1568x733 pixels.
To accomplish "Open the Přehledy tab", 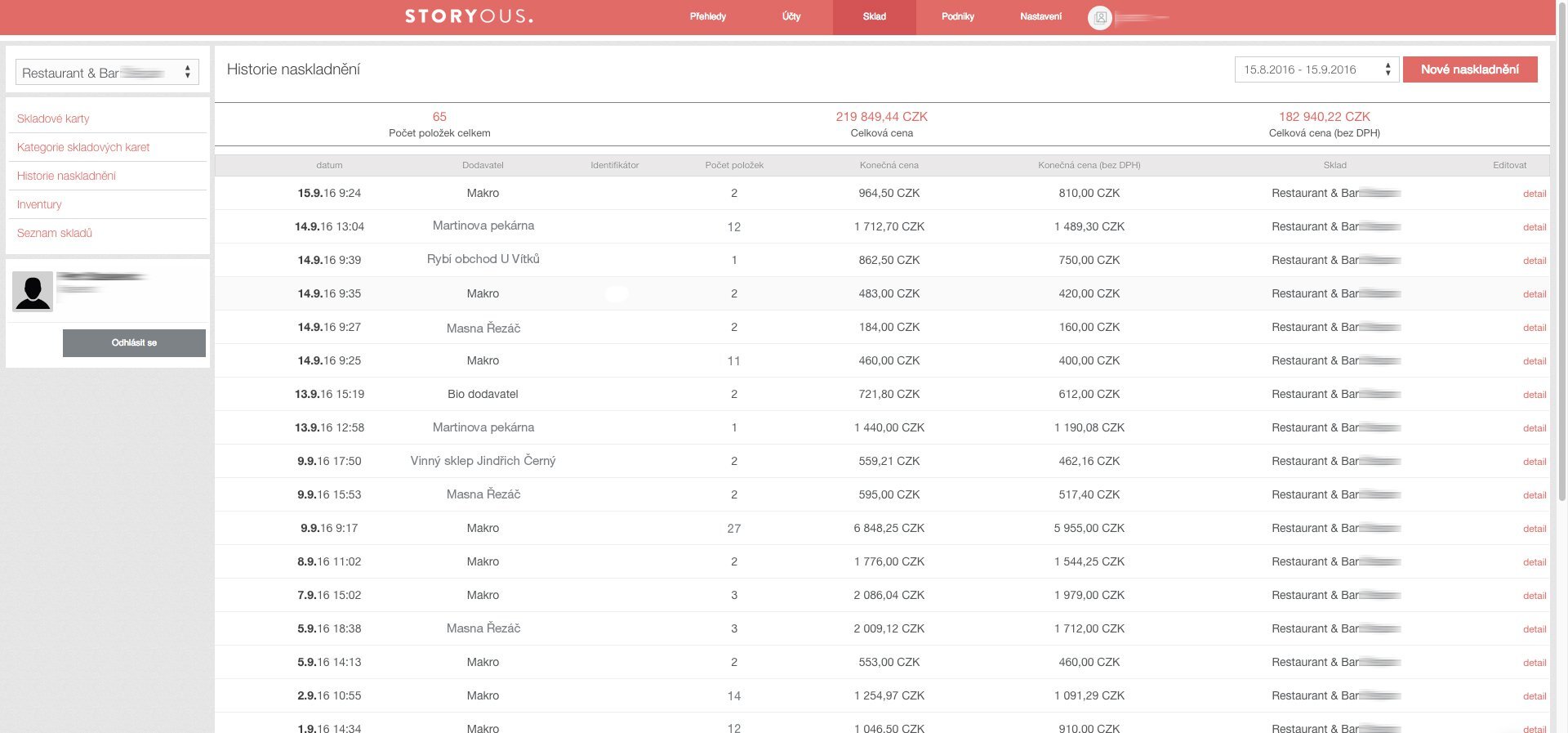I will pos(707,16).
